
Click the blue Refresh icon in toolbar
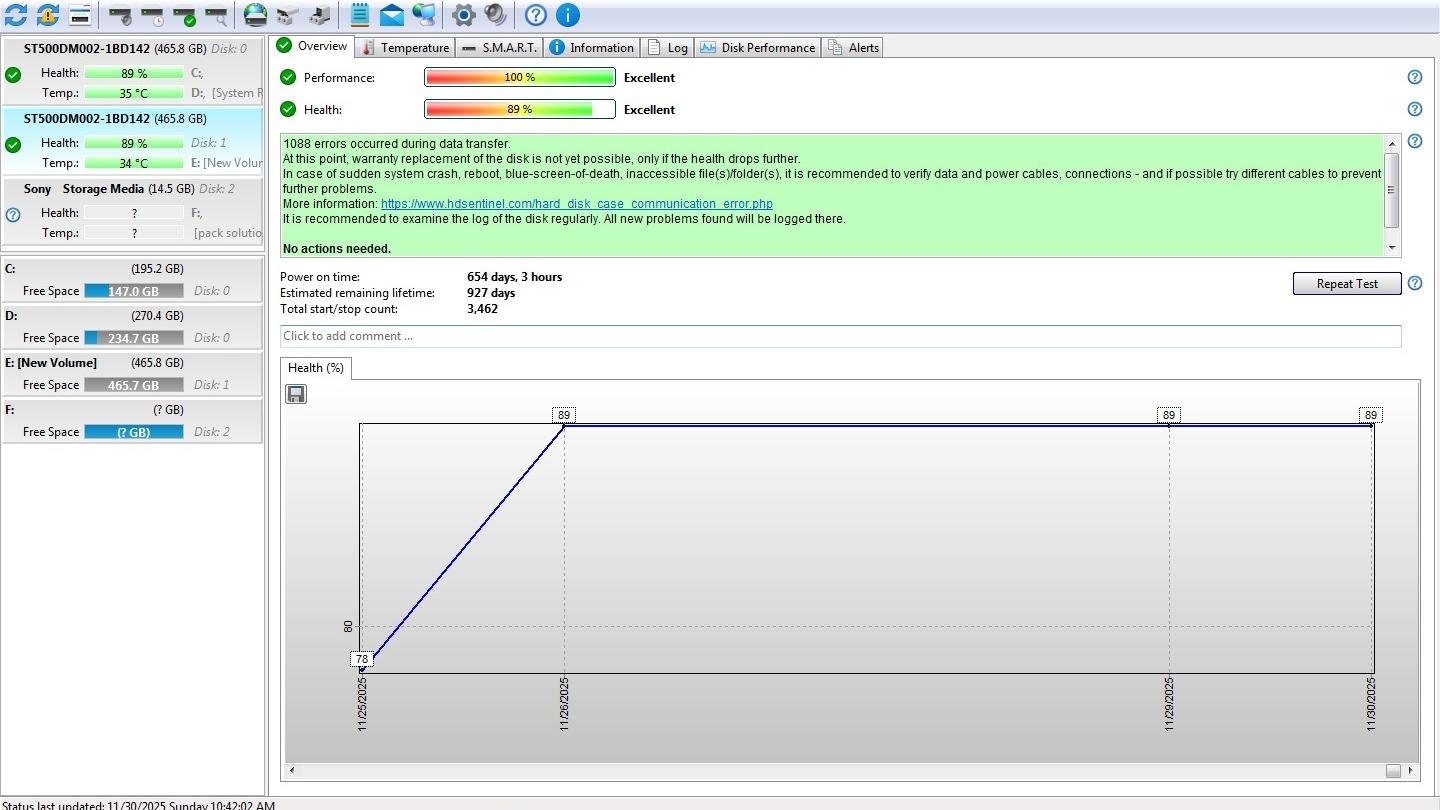(16, 15)
